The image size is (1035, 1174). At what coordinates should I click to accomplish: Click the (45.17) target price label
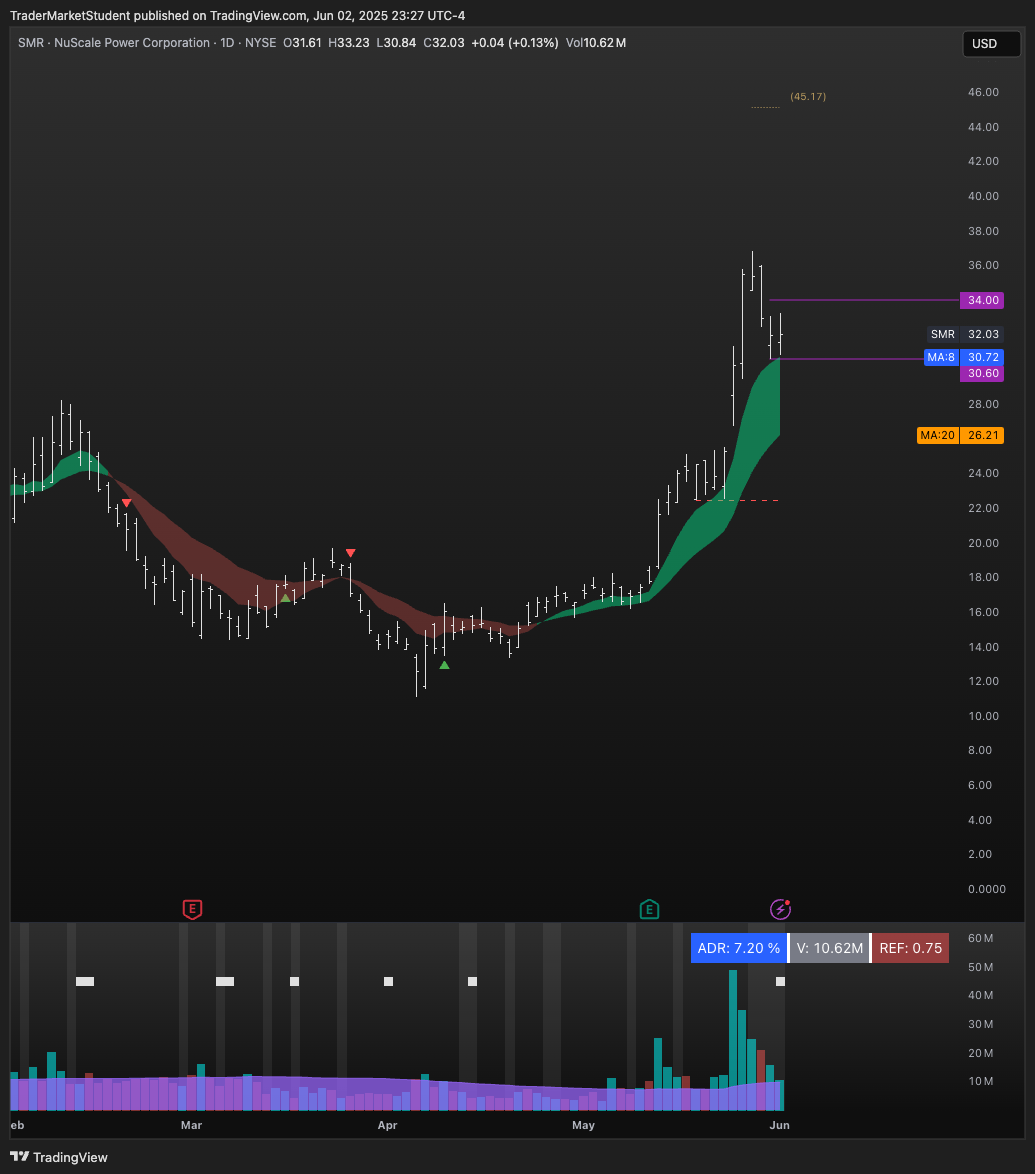(x=808, y=97)
